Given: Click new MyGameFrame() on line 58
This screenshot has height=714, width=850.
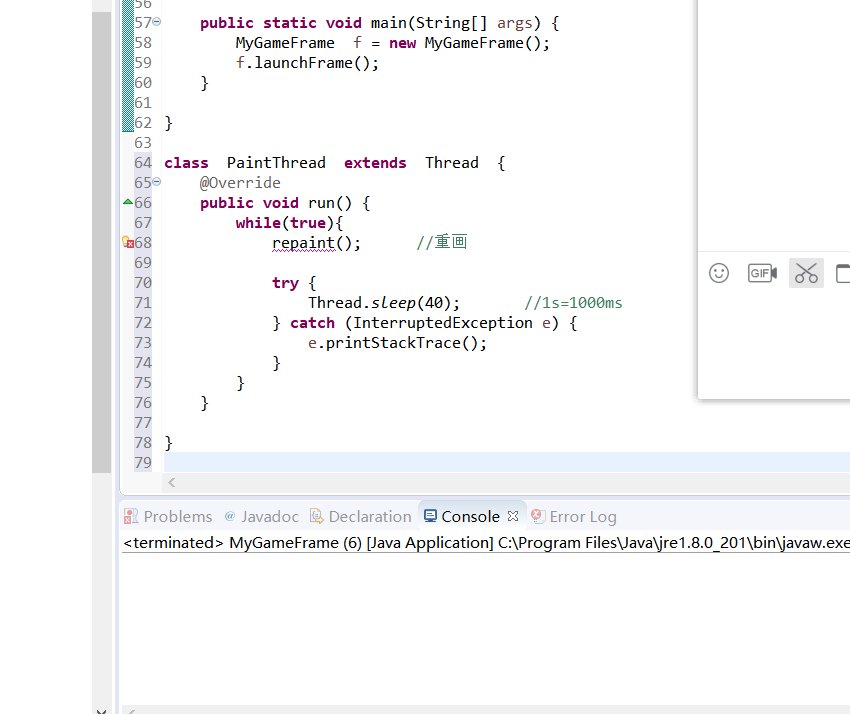Looking at the screenshot, I should pyautogui.click(x=469, y=43).
